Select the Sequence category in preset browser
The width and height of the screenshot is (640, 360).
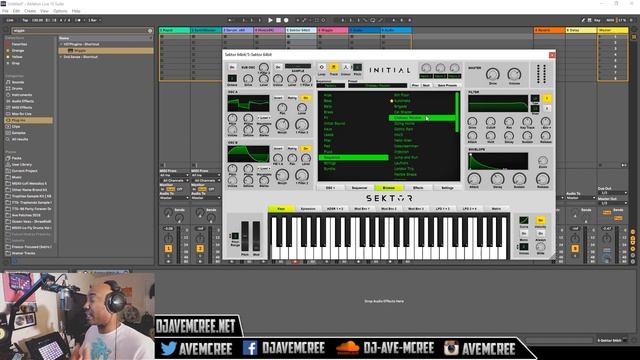tap(353, 158)
